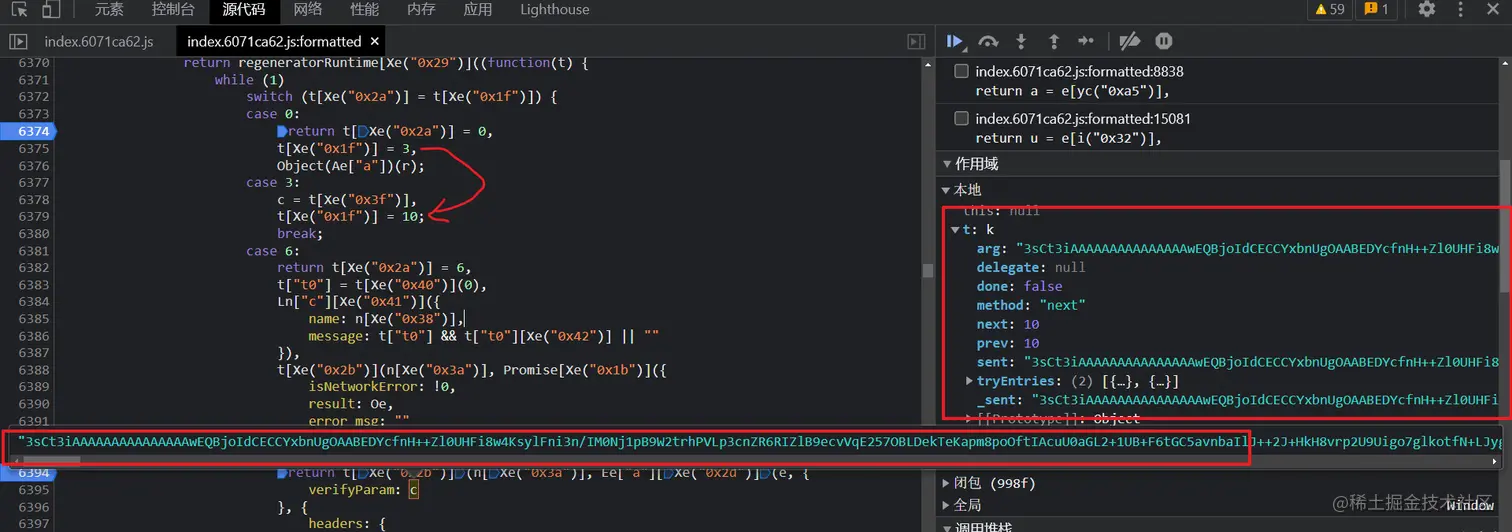Switch to the 应用 tab
This screenshot has height=532, width=1512.
click(478, 10)
